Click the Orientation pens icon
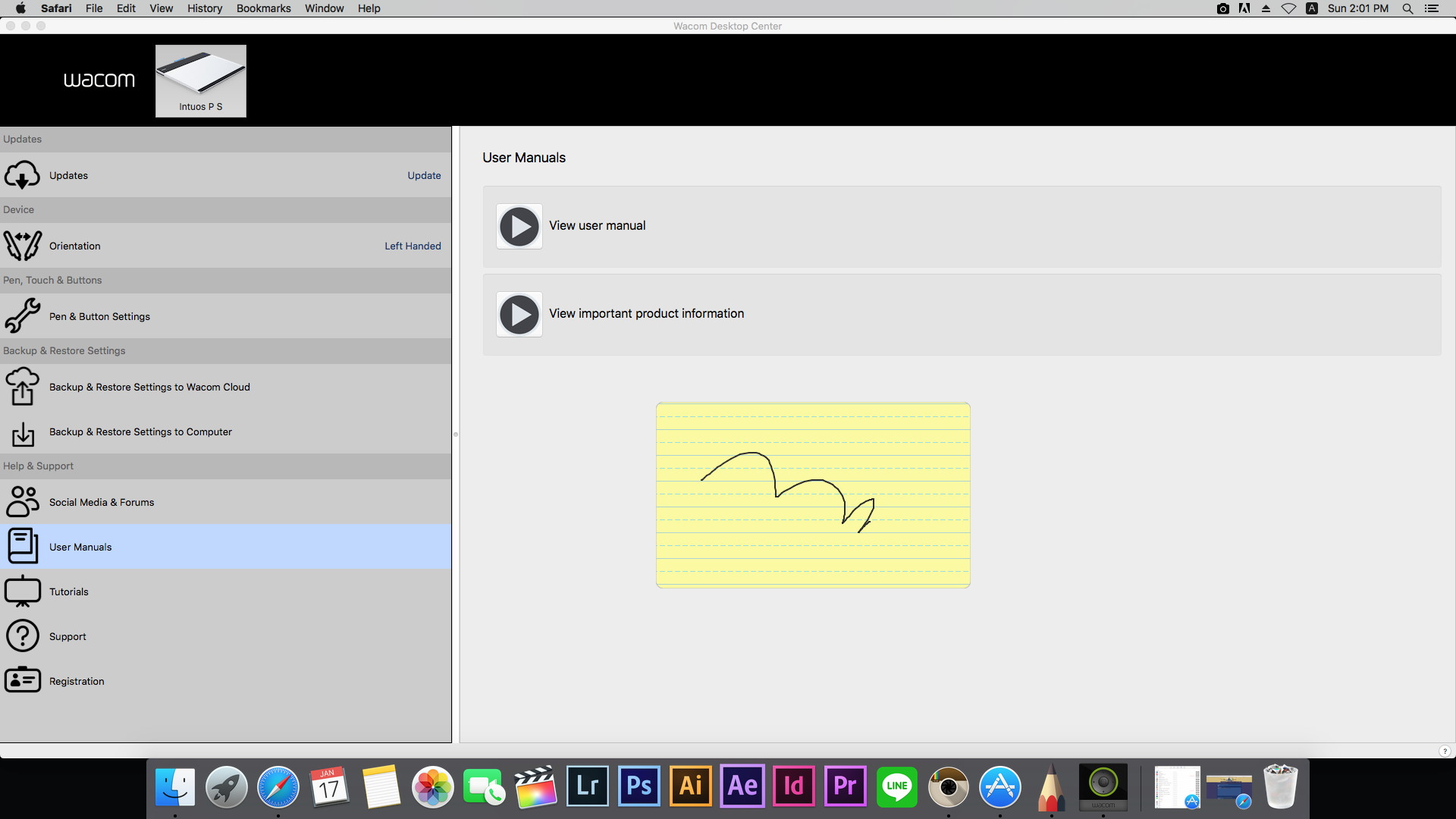1456x819 pixels. [22, 246]
